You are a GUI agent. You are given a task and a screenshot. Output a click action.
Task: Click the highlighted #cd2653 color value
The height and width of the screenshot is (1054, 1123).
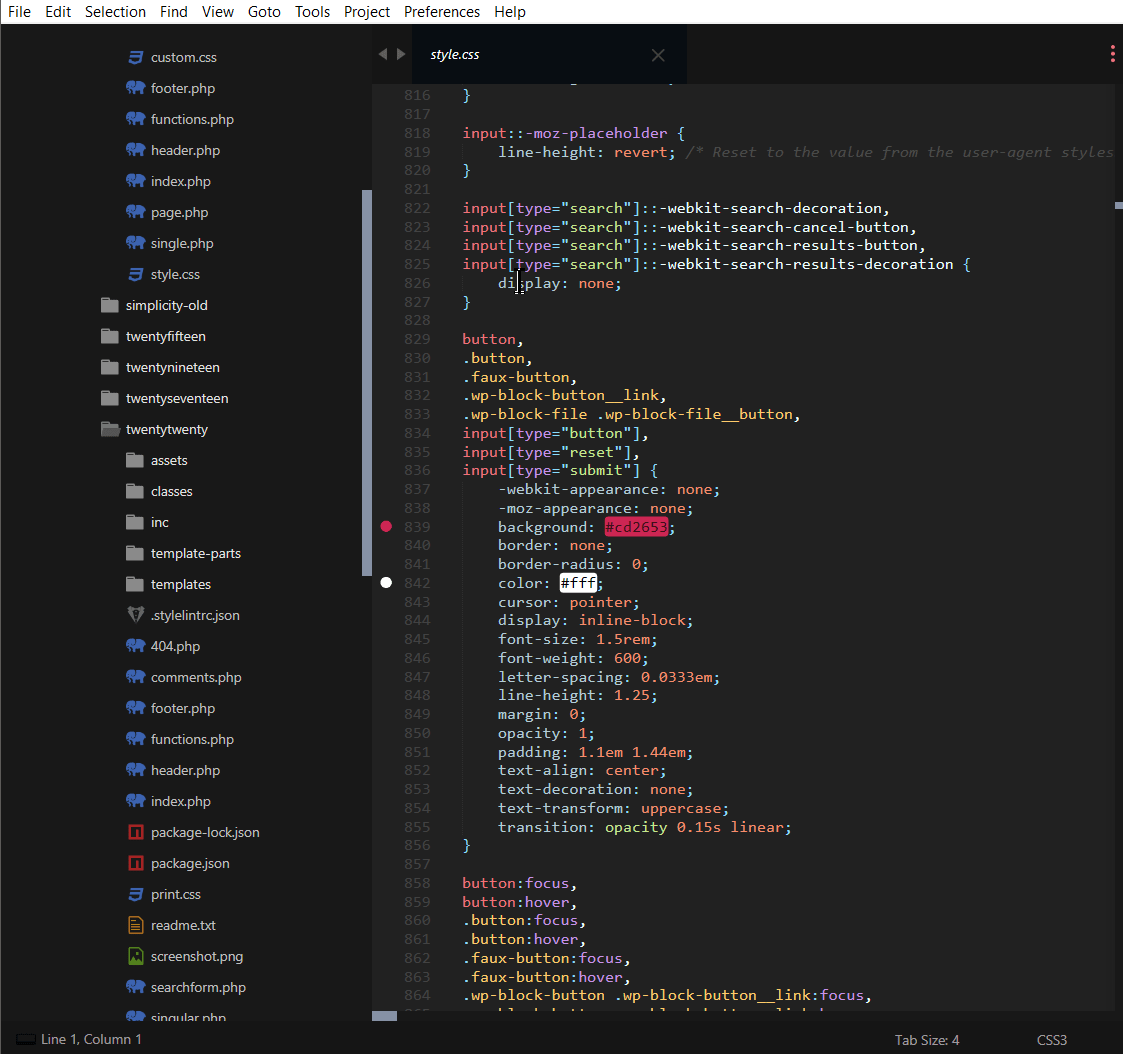click(636, 526)
